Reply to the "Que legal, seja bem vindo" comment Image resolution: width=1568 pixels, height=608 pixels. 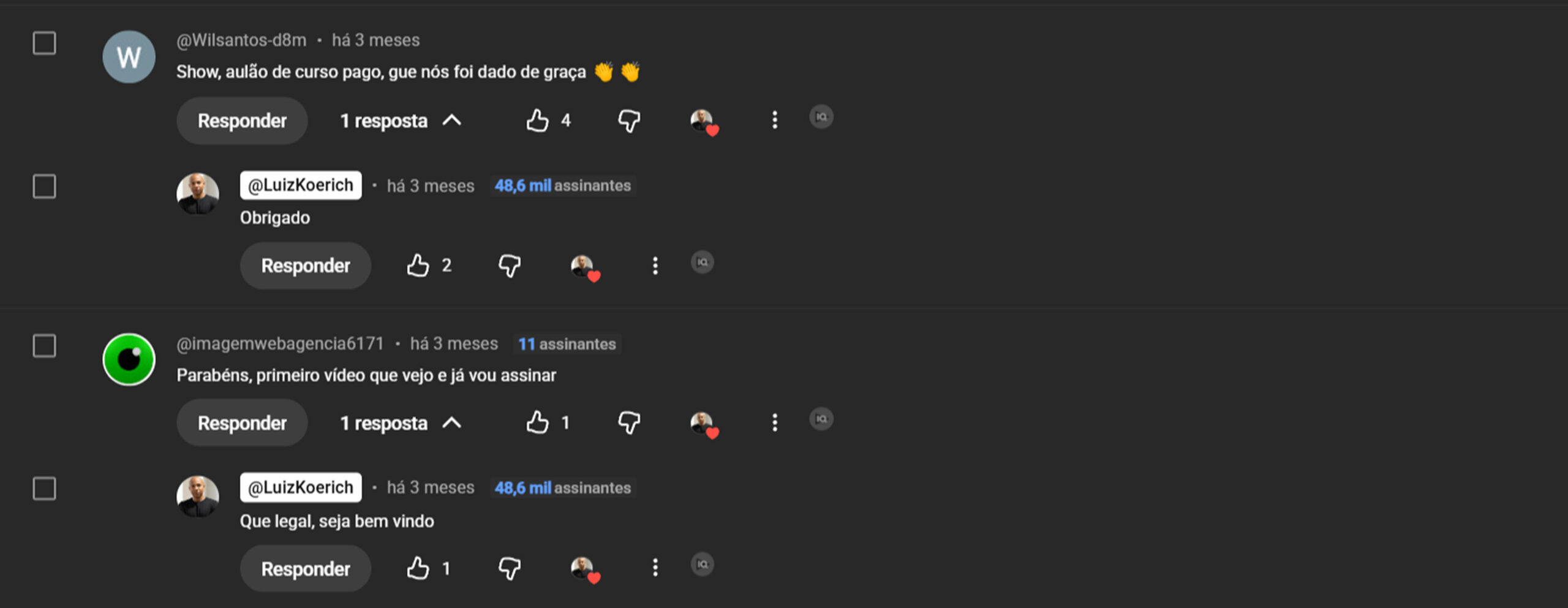[x=306, y=569]
